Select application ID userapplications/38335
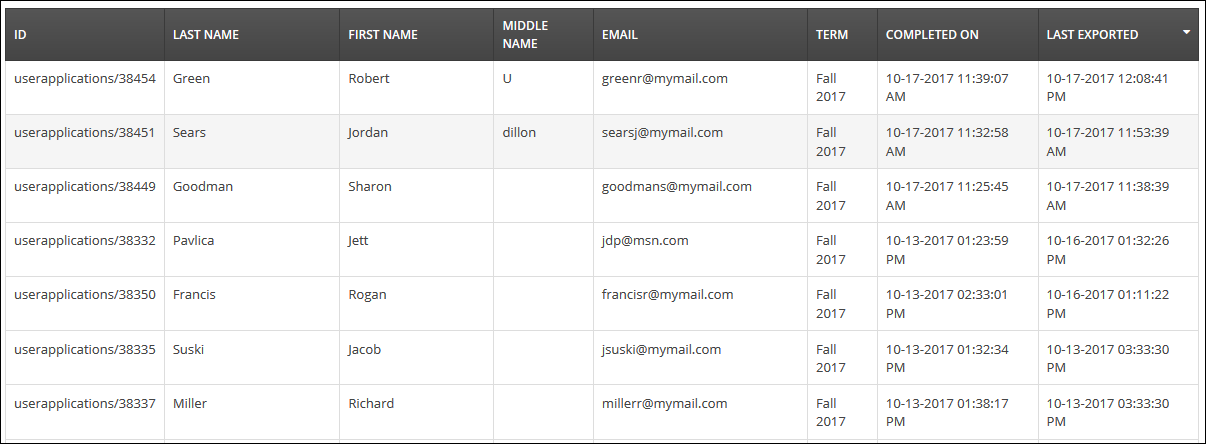Image resolution: width=1206 pixels, height=444 pixels. click(x=85, y=349)
